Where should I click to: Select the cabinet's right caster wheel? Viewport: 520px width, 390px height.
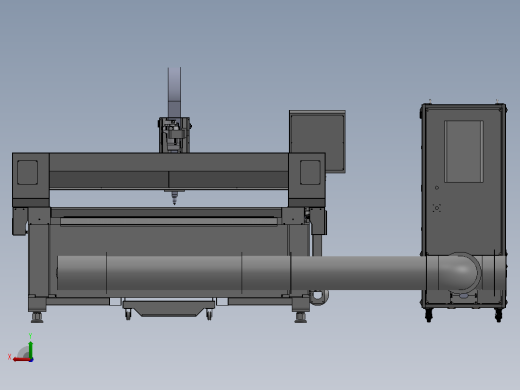point(499,315)
